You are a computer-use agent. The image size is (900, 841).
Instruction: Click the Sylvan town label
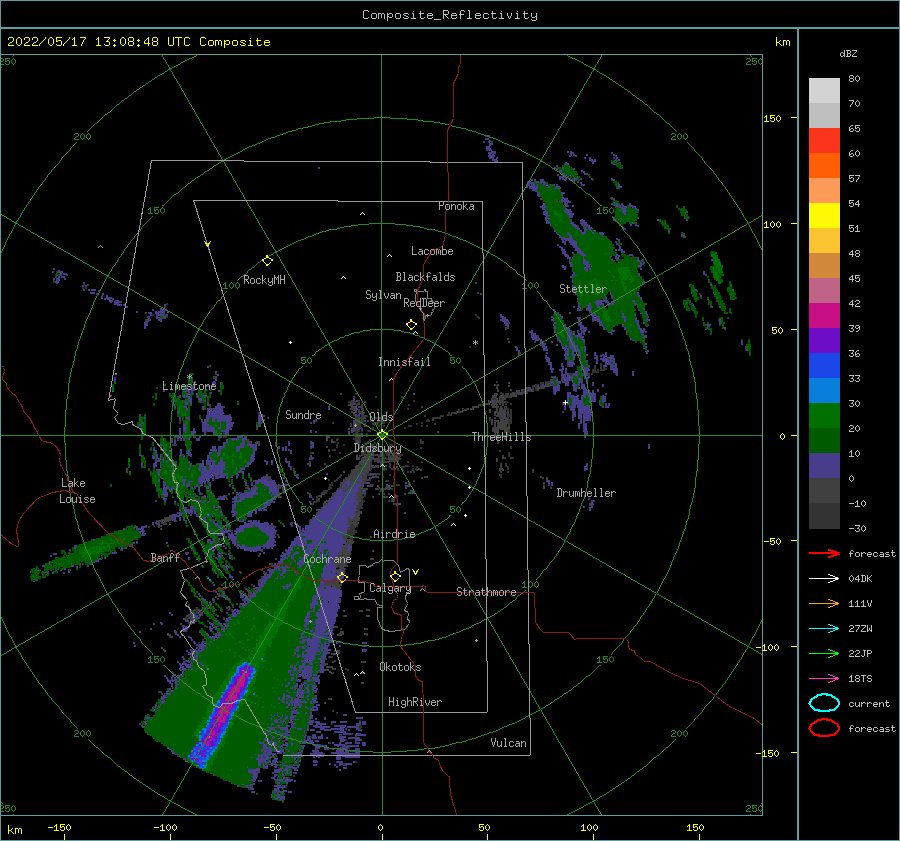383,295
